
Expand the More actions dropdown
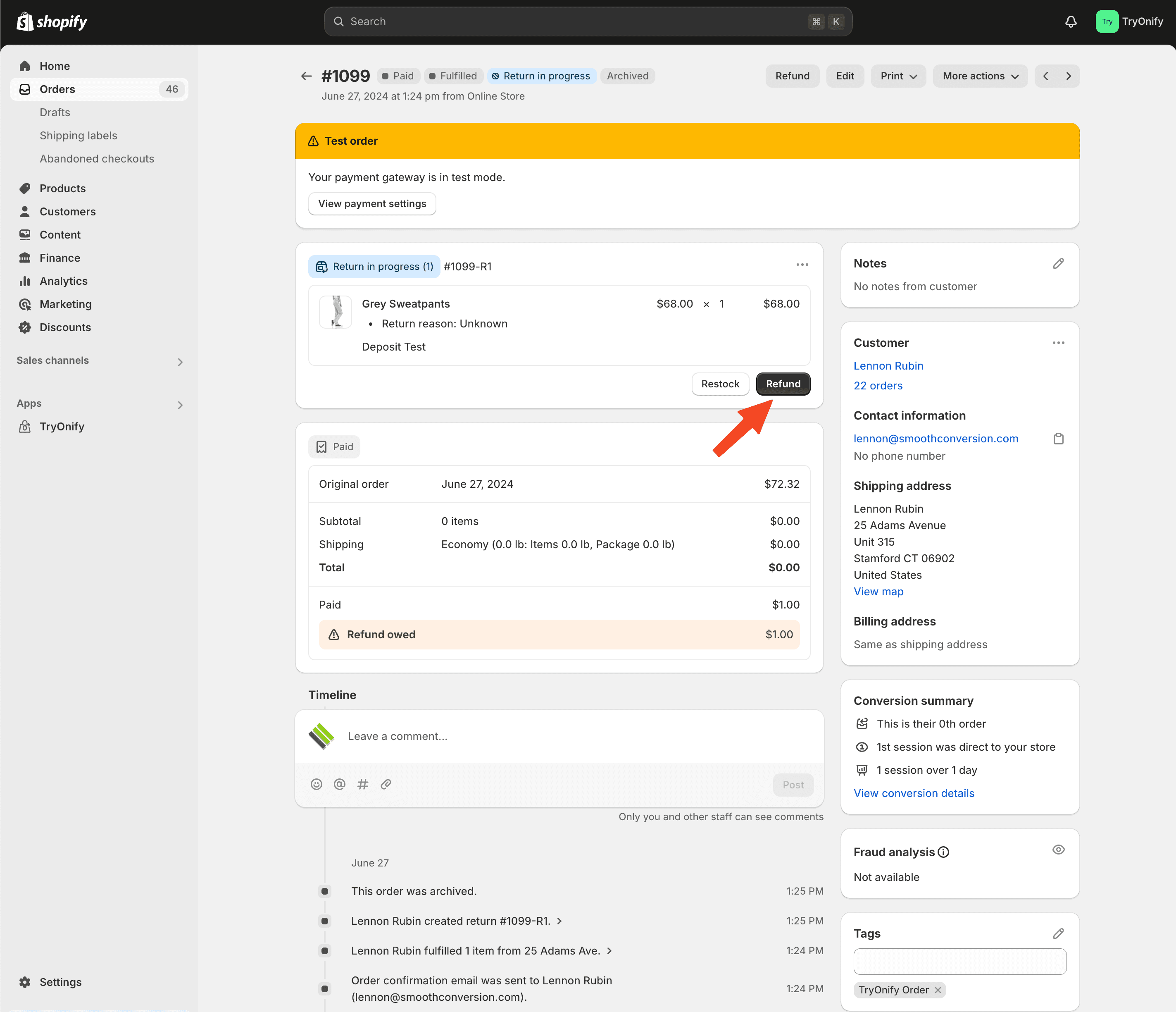[x=980, y=76]
